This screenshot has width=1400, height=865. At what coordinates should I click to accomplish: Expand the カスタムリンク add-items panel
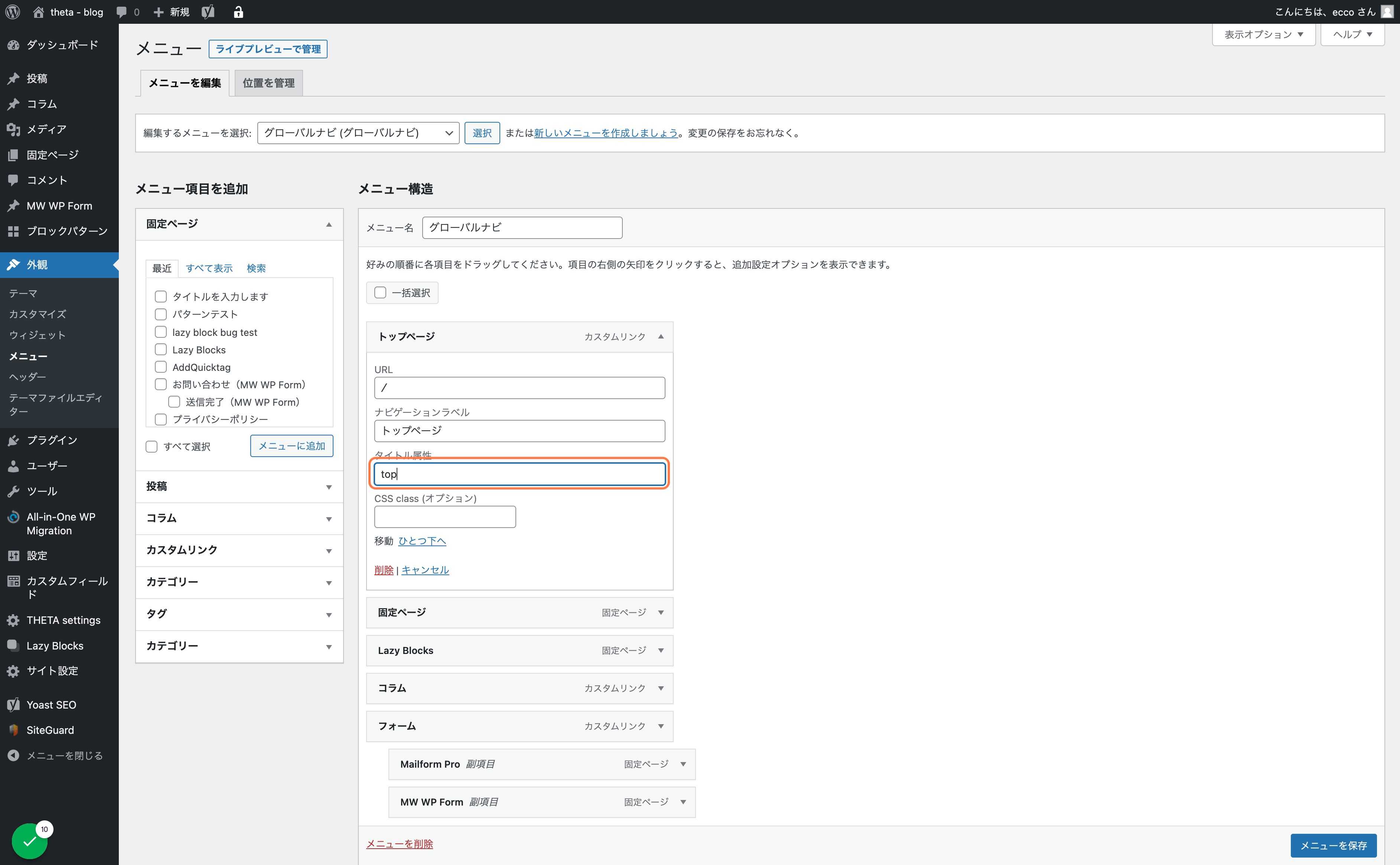click(239, 550)
